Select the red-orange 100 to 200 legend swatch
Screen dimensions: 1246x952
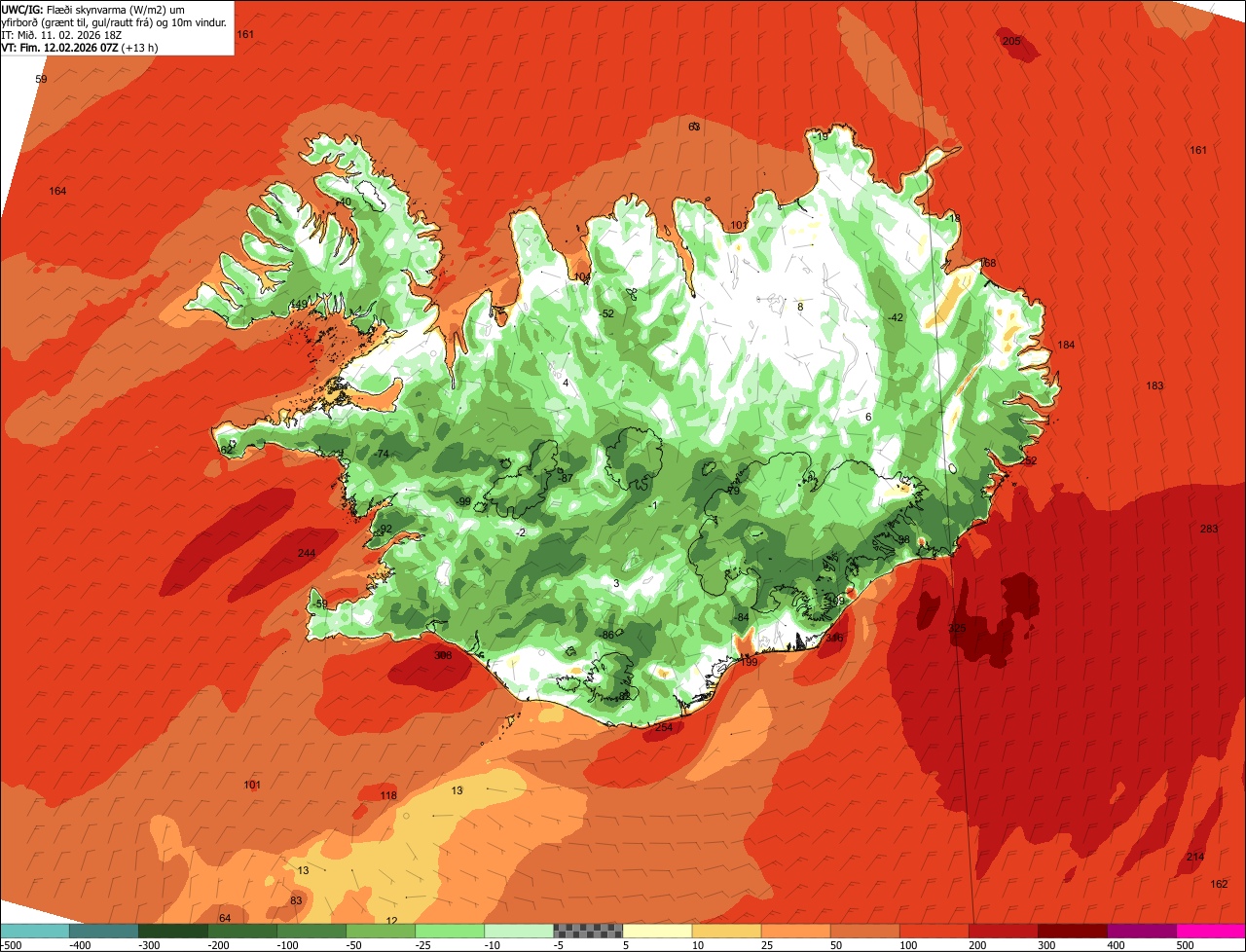point(934,931)
